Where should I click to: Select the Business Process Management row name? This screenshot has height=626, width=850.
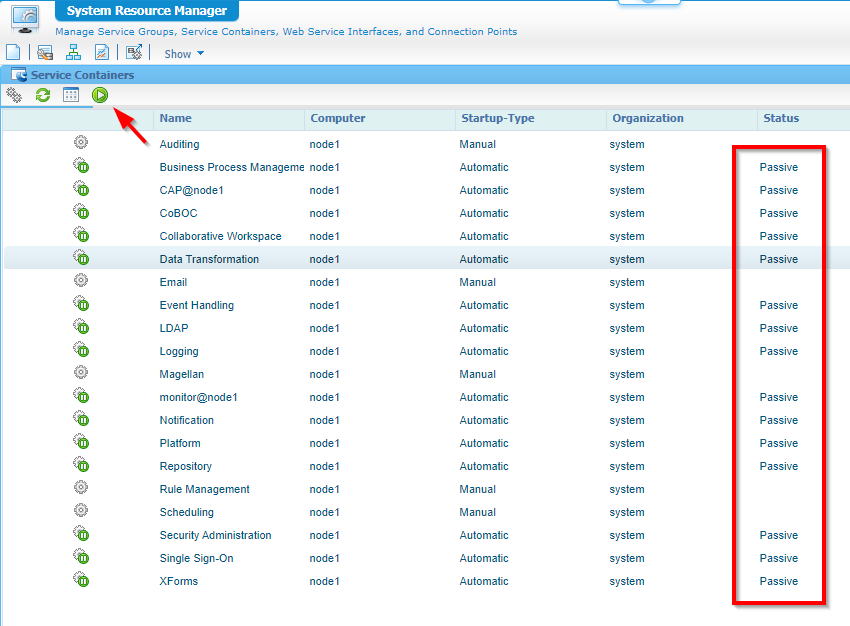point(231,167)
